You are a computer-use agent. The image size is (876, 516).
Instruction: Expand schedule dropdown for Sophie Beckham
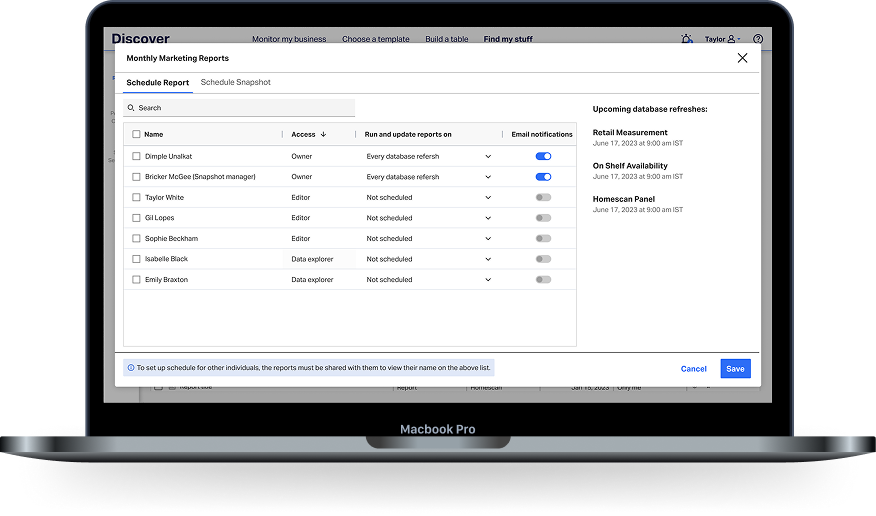pyautogui.click(x=488, y=239)
